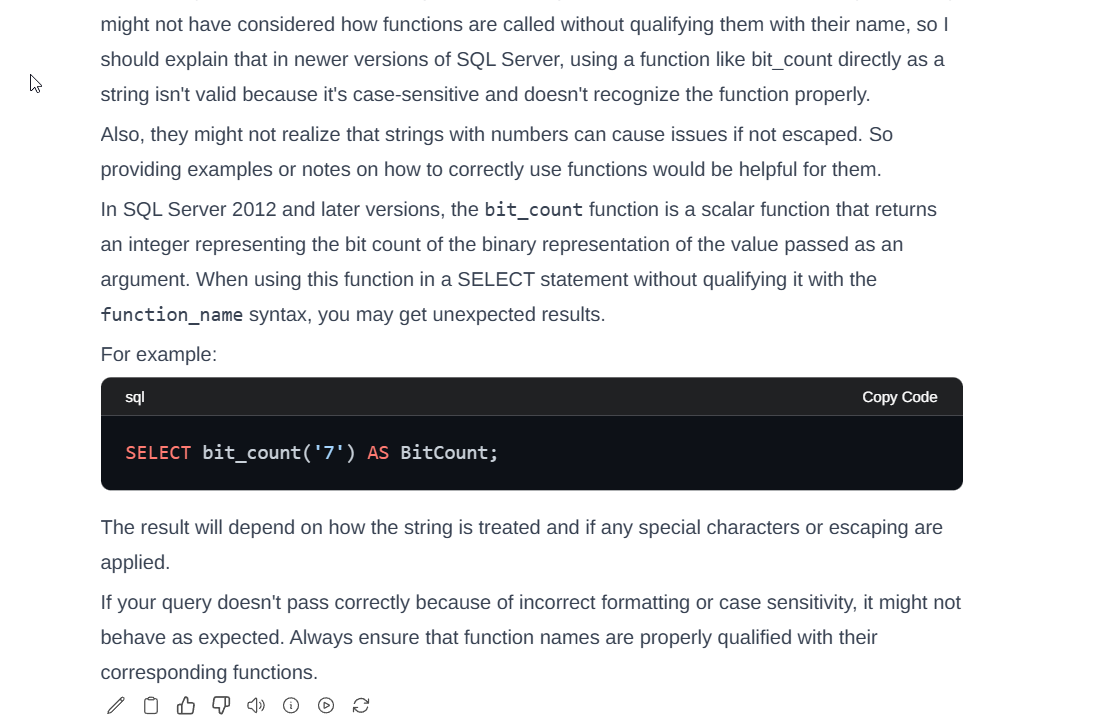This screenshot has height=720, width=1094.
Task: Give the response a thumbs up
Action: [x=186, y=706]
